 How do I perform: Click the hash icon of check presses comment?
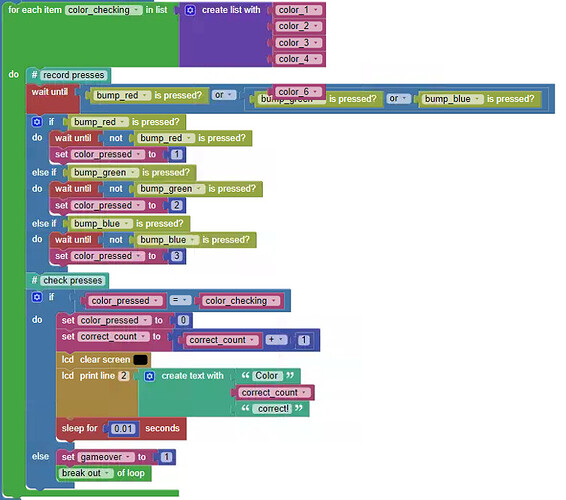(34, 281)
